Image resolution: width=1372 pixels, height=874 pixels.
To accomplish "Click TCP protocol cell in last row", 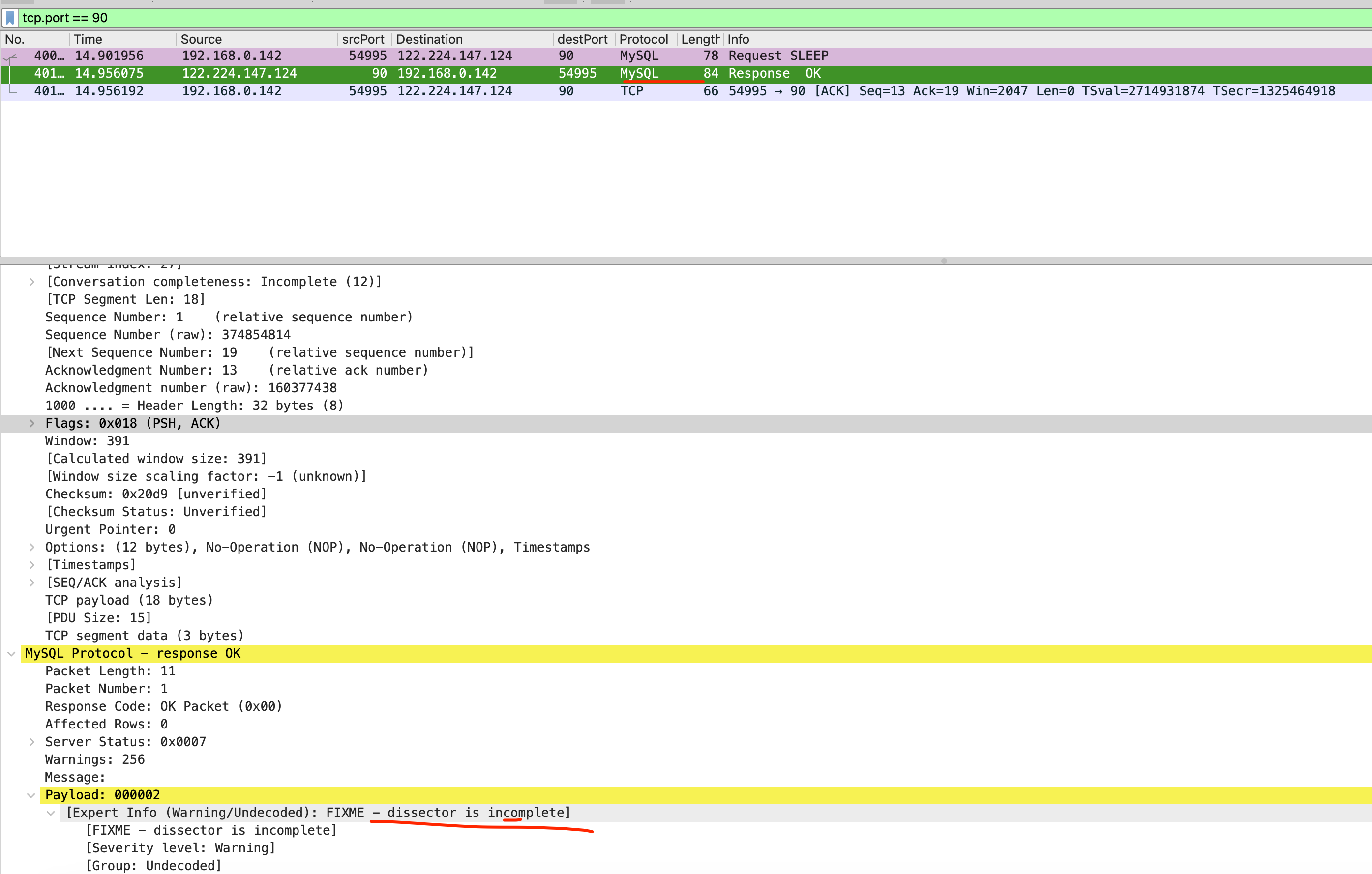I will pos(632,91).
